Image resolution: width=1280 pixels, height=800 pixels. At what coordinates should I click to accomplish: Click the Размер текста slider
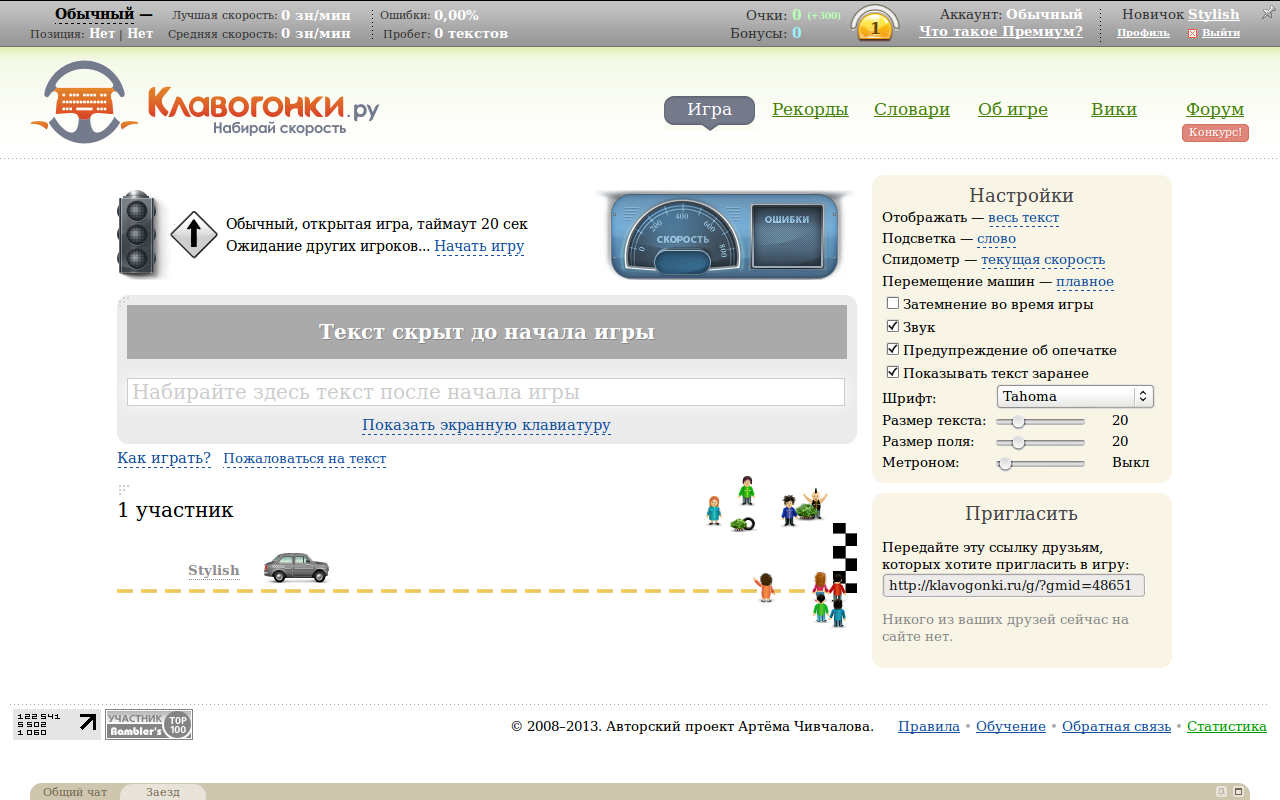coord(1041,421)
